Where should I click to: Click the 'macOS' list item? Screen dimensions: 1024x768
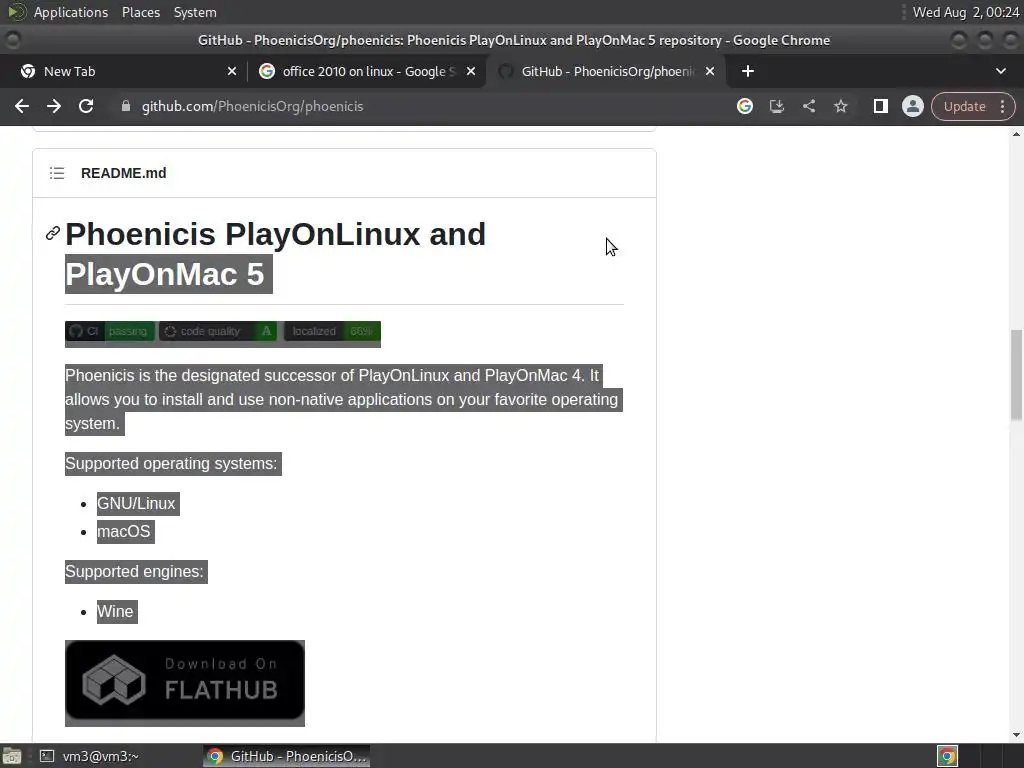(x=124, y=532)
